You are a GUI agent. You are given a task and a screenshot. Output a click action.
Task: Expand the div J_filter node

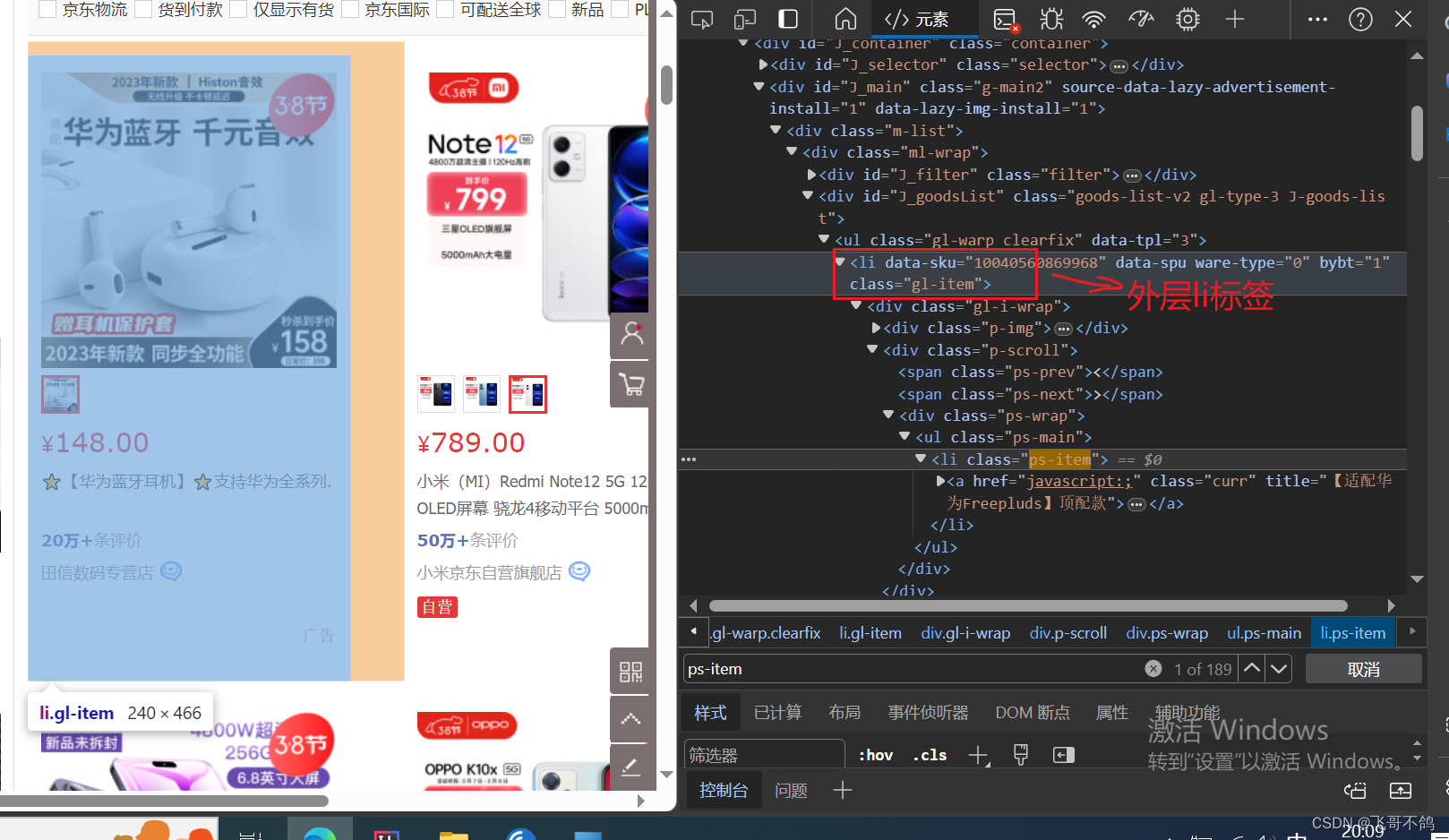811,175
